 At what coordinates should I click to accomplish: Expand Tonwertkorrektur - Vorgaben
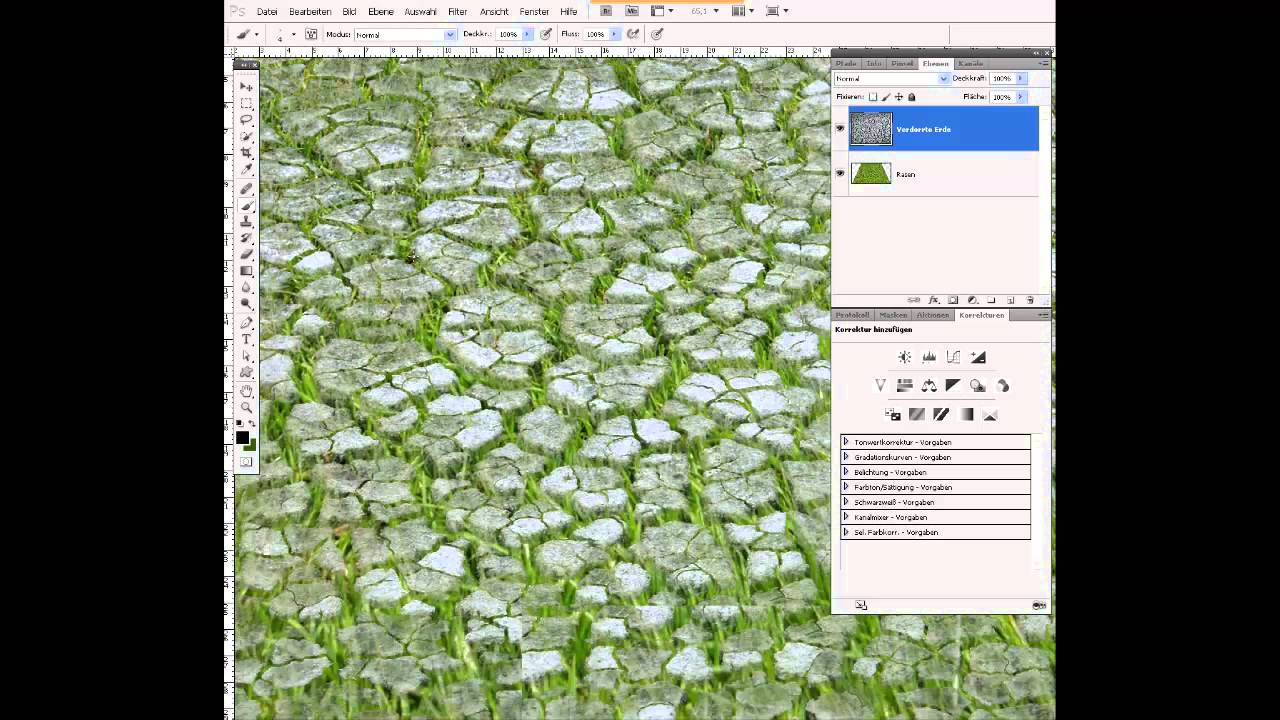tap(846, 441)
